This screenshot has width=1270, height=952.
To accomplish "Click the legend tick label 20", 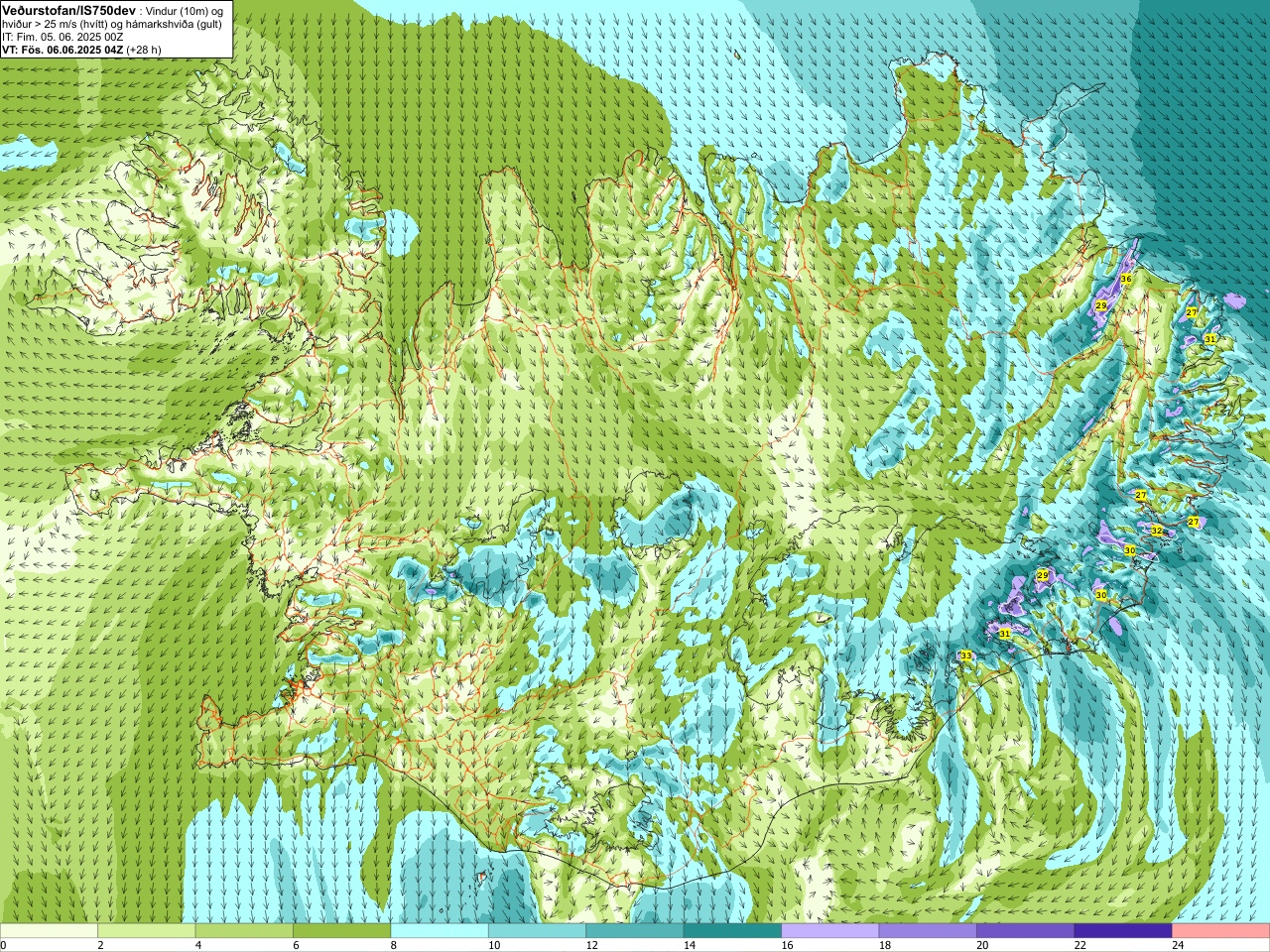I will [x=983, y=945].
